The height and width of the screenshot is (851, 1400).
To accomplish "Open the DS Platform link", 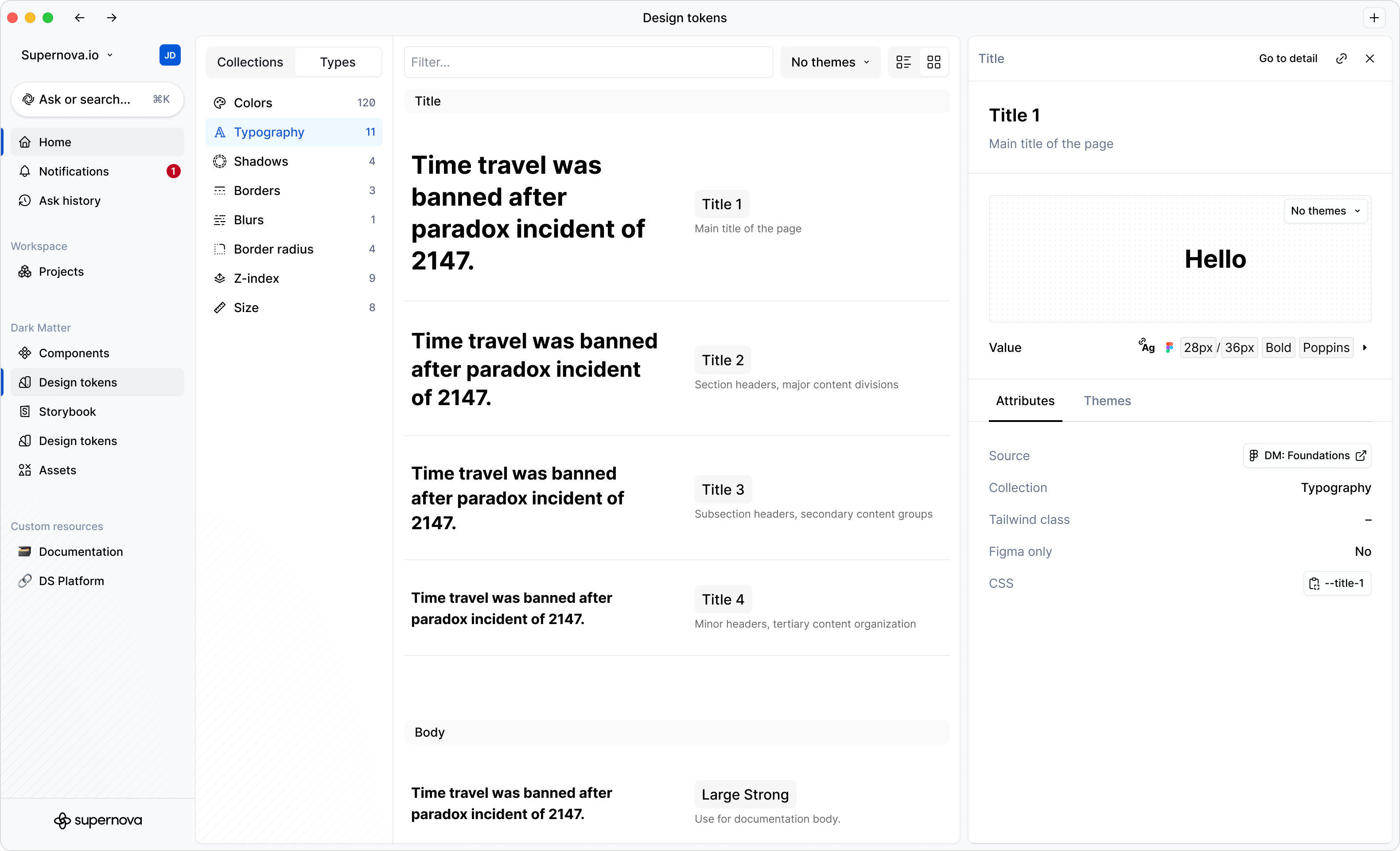I will (97, 581).
